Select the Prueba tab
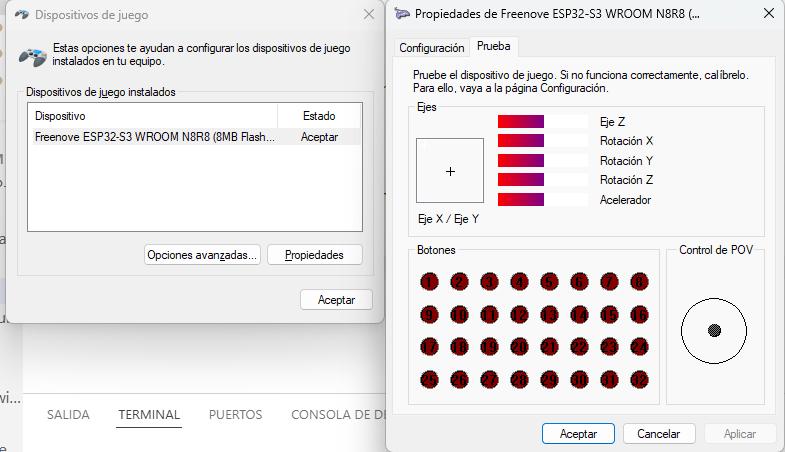Image resolution: width=785 pixels, height=452 pixels. coord(494,46)
